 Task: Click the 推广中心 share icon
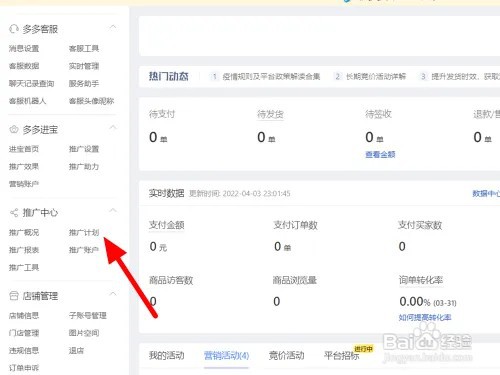(x=14, y=212)
